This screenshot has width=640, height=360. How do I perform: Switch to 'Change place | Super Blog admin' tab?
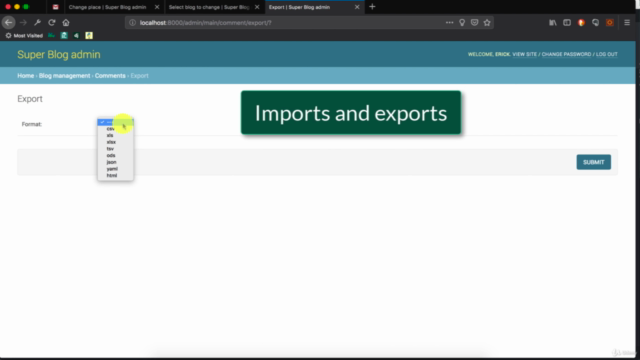[x=107, y=7]
